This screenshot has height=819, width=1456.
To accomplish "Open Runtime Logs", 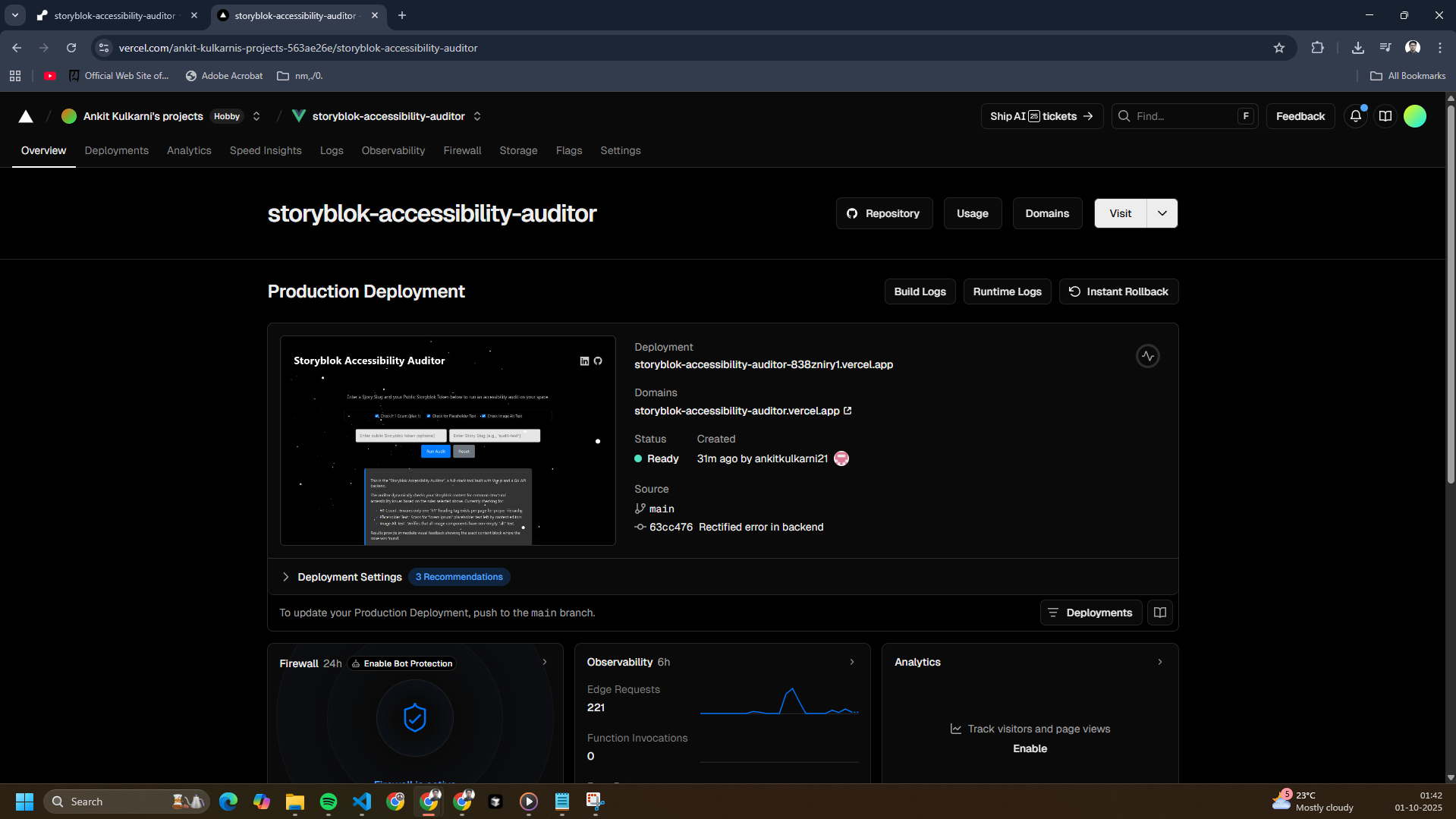I will coord(1007,291).
